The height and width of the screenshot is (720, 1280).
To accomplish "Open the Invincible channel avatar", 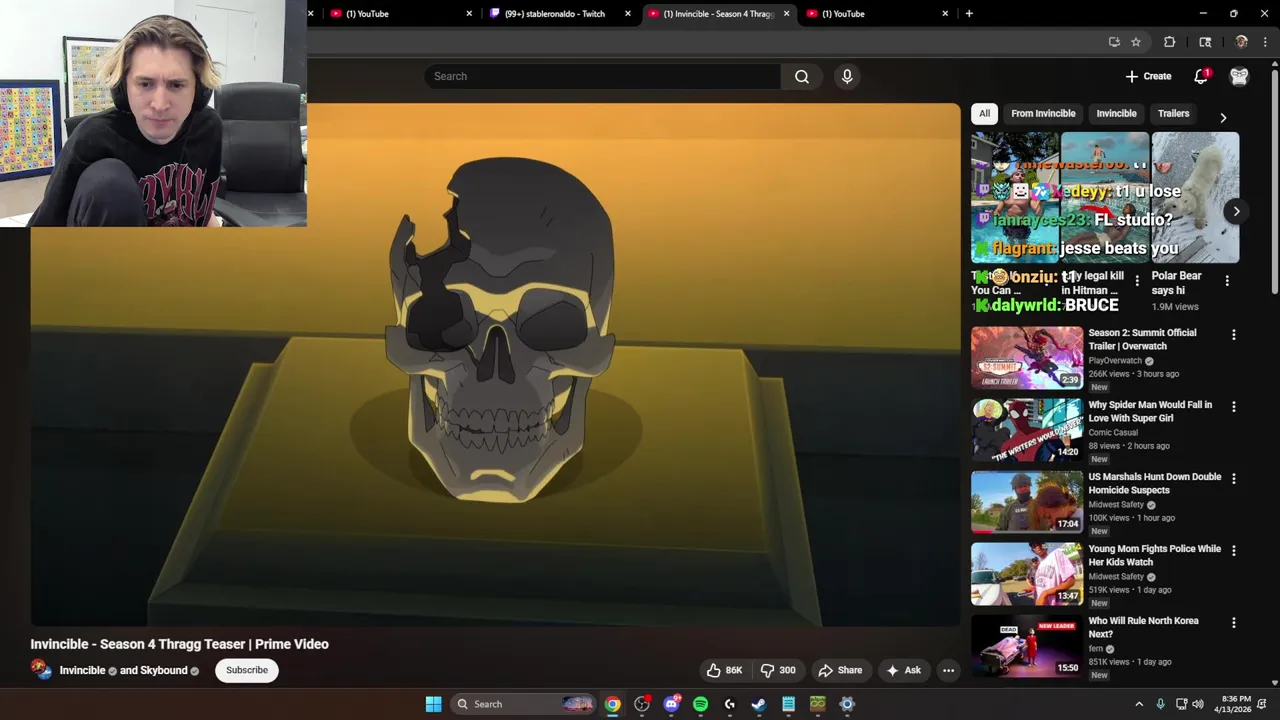I will coord(41,670).
